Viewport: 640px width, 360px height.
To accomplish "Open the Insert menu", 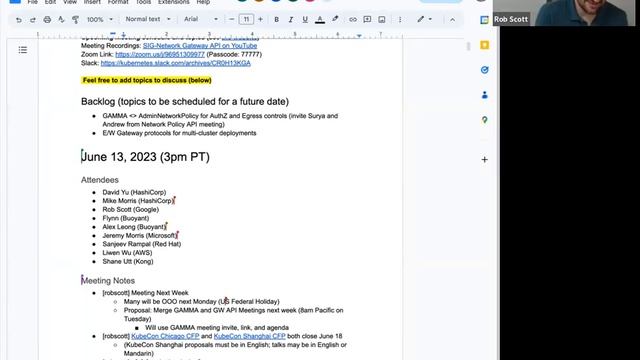I will (92, 2).
